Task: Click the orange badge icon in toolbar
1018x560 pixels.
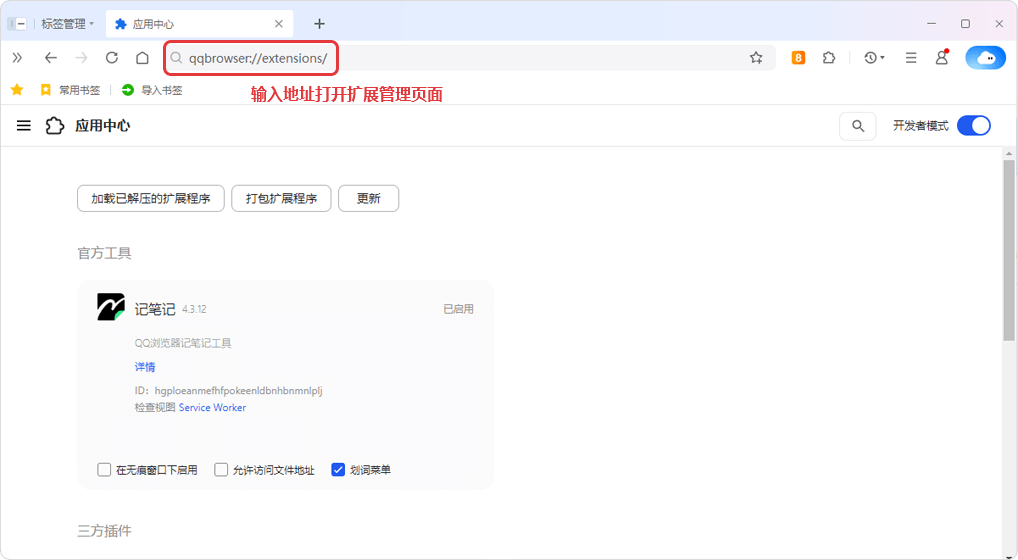Action: pyautogui.click(x=798, y=58)
